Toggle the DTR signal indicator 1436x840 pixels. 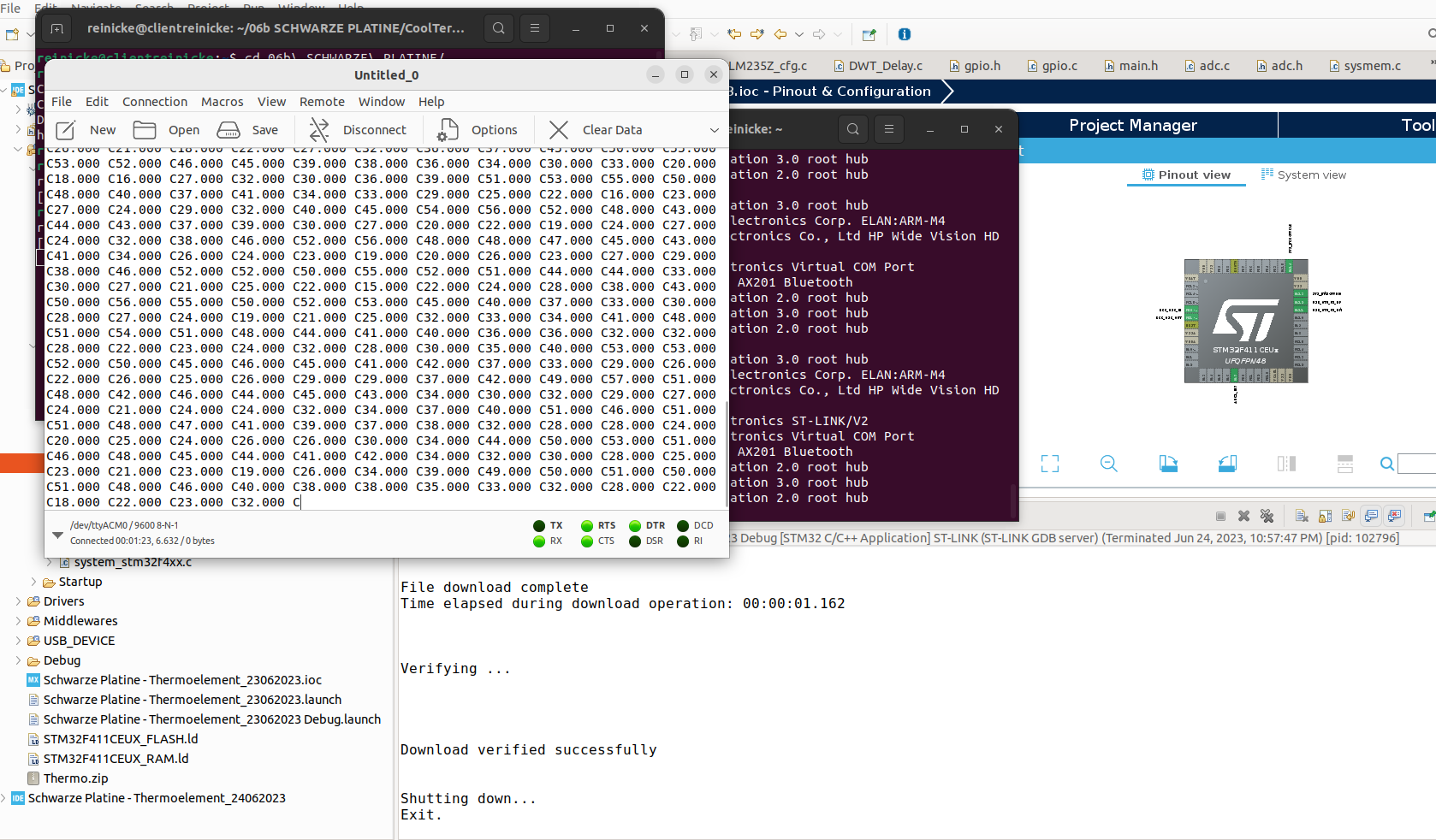[x=635, y=526]
